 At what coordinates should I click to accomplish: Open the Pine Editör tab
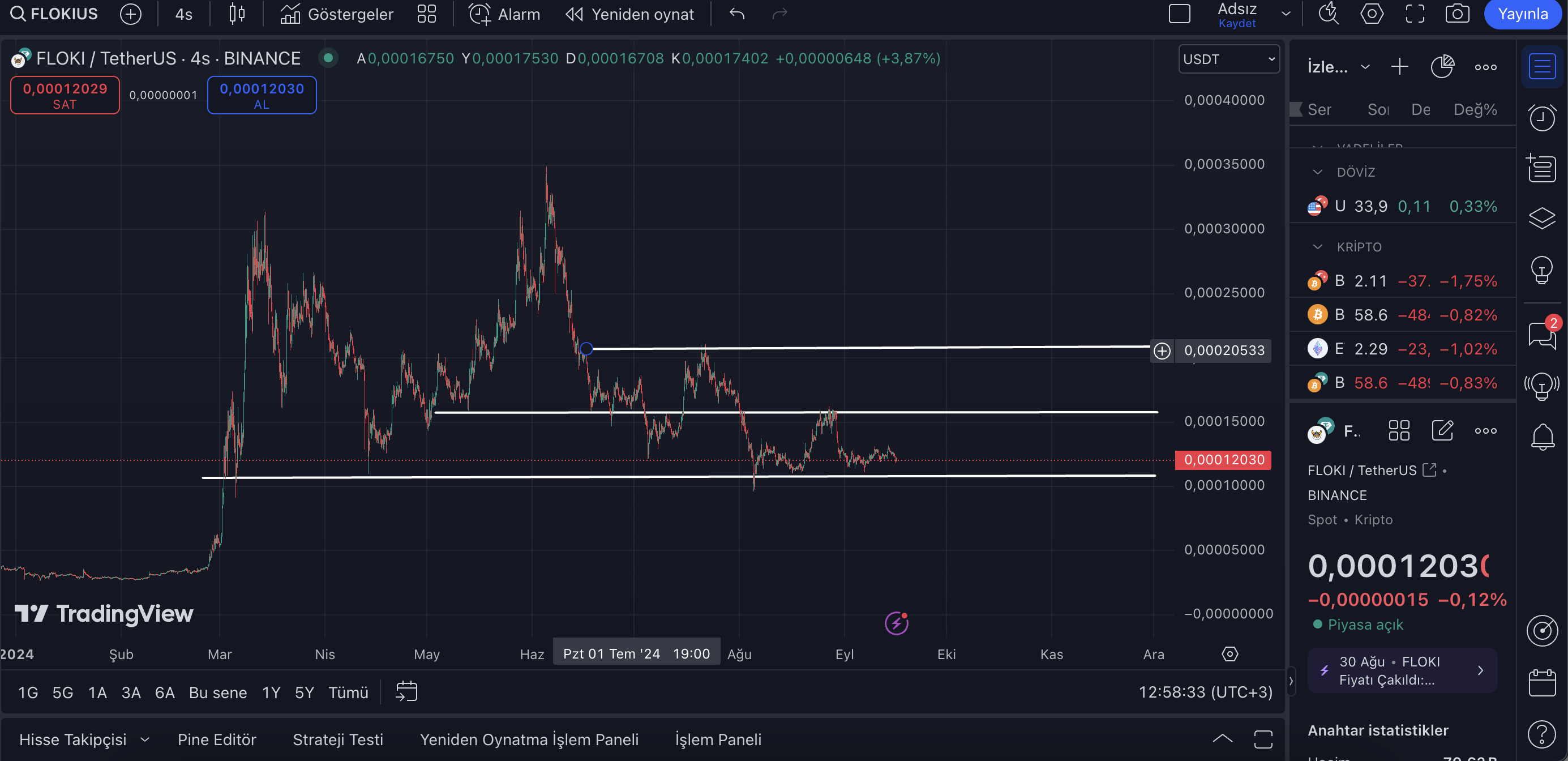click(x=217, y=739)
